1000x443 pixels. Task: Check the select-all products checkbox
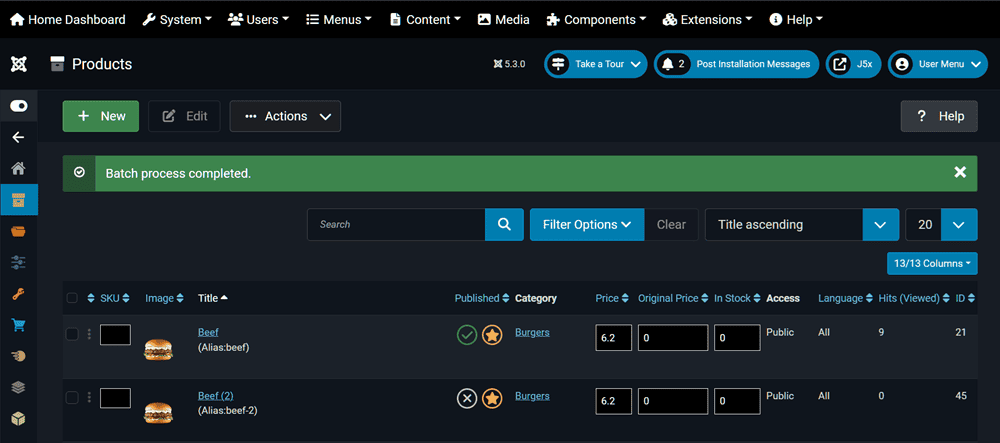(72, 298)
